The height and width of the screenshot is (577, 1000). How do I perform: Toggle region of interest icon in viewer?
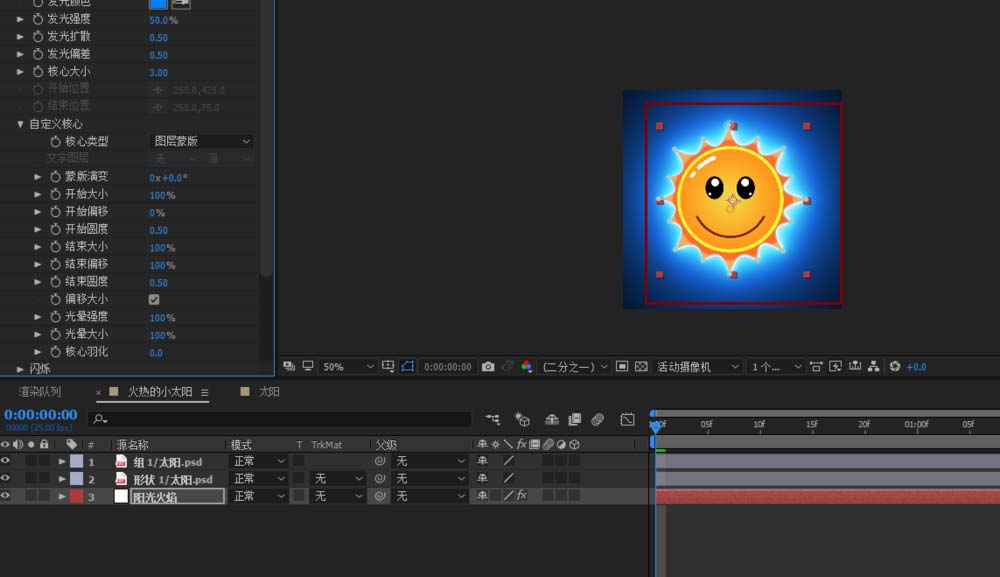point(621,367)
